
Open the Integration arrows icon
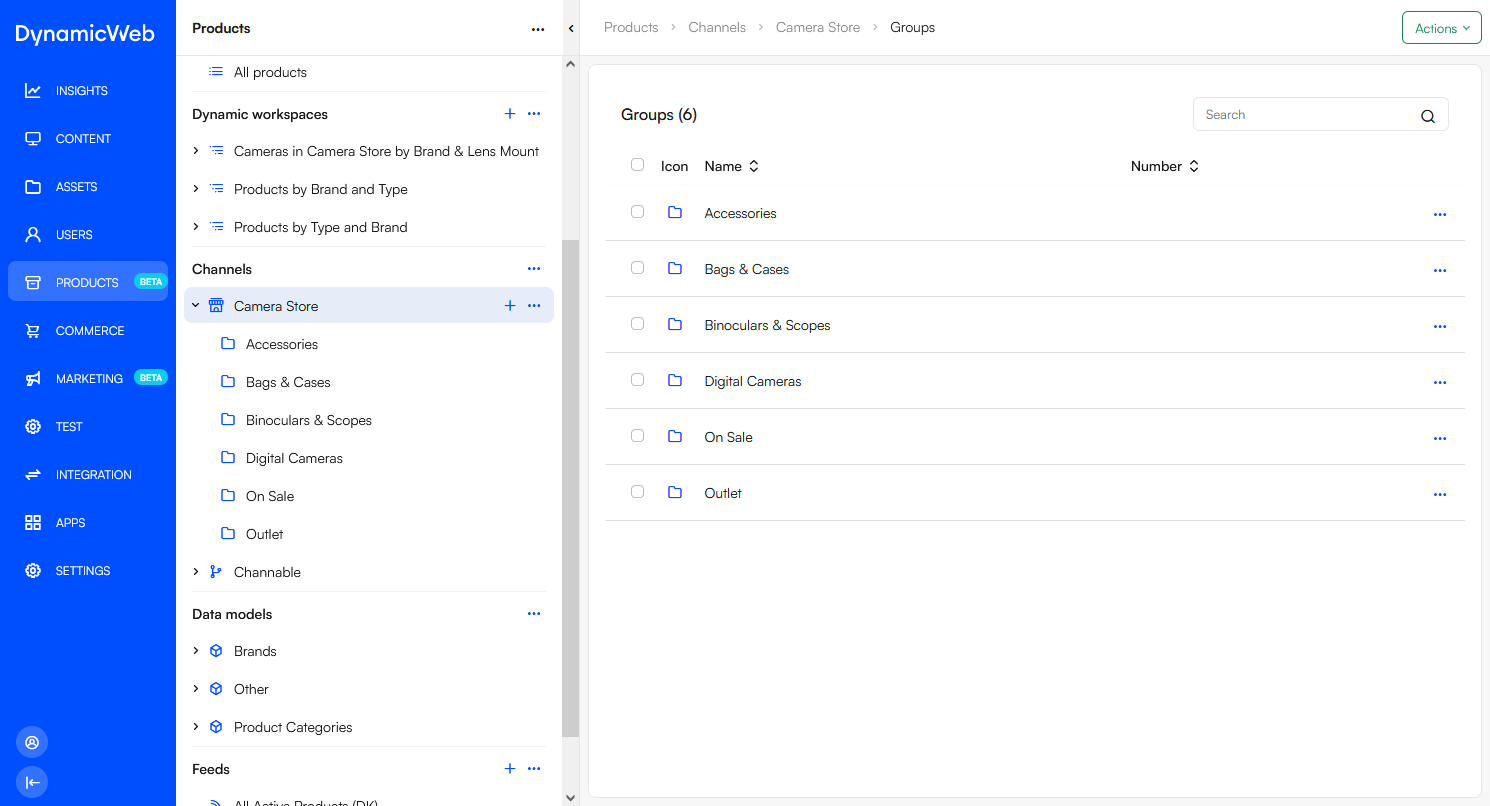click(33, 475)
